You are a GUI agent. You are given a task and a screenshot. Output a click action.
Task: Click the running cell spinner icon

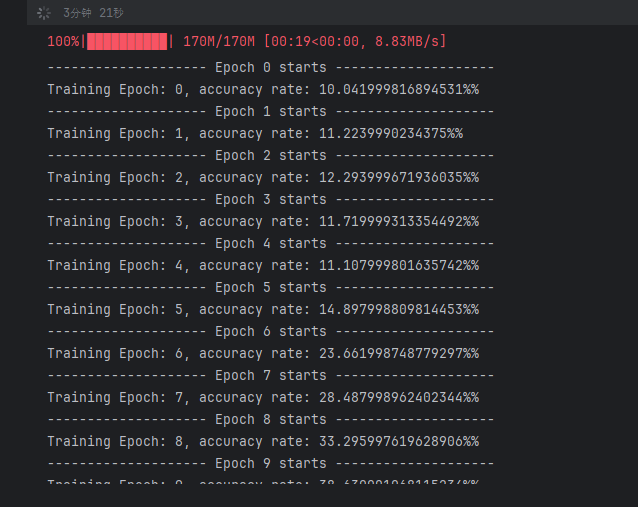point(43,13)
